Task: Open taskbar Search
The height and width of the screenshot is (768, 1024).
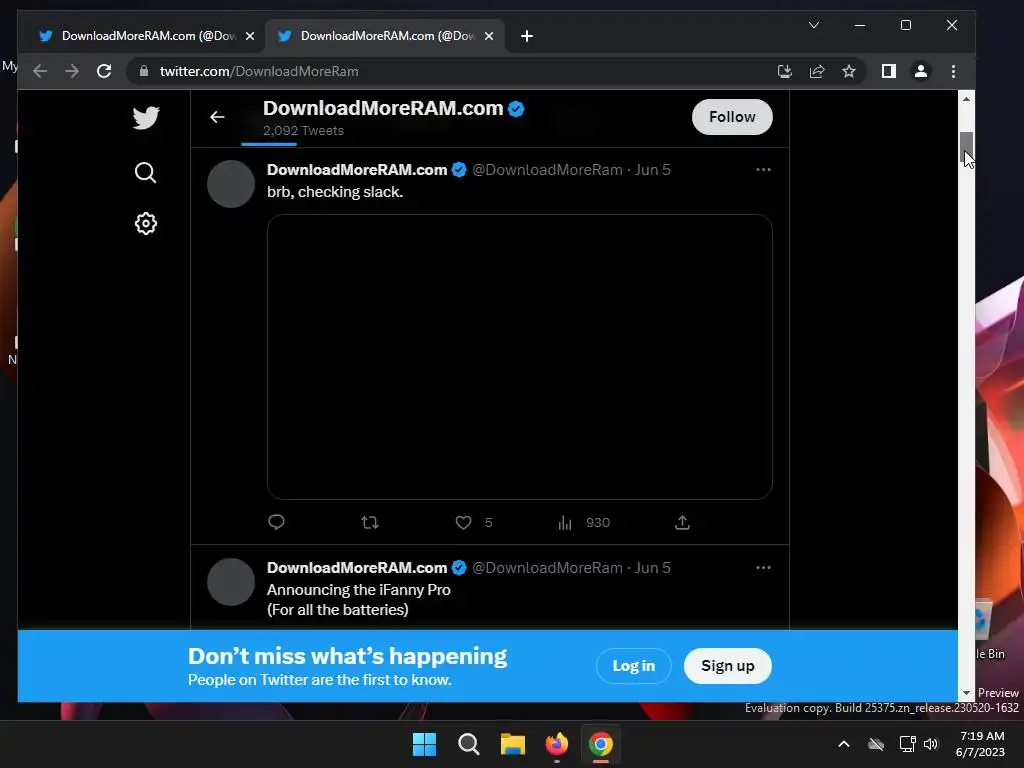Action: click(469, 744)
